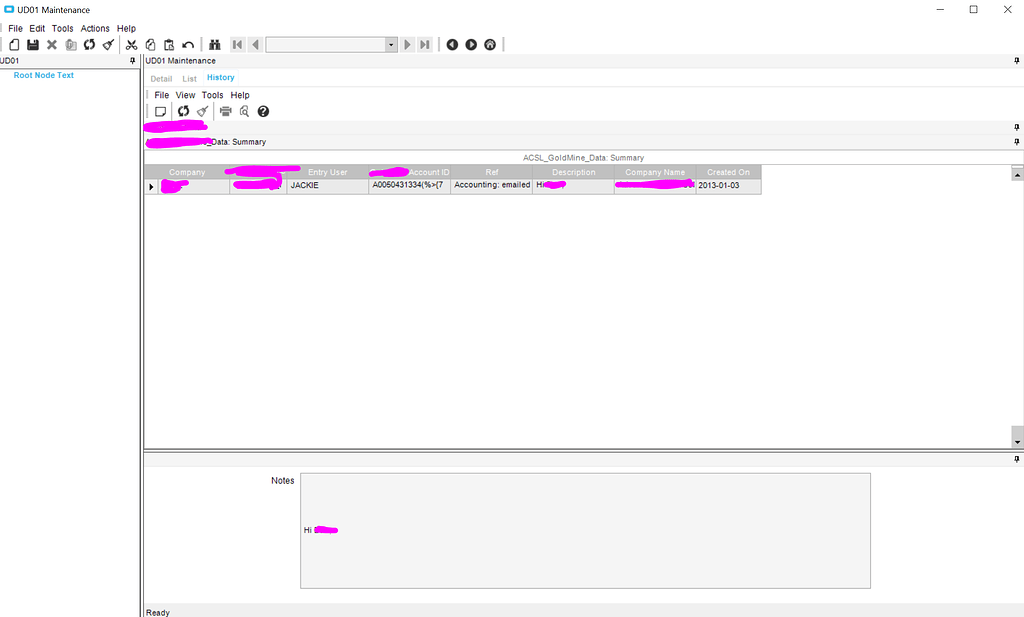Open the Actions menu
This screenshot has width=1024, height=617.
[94, 28]
